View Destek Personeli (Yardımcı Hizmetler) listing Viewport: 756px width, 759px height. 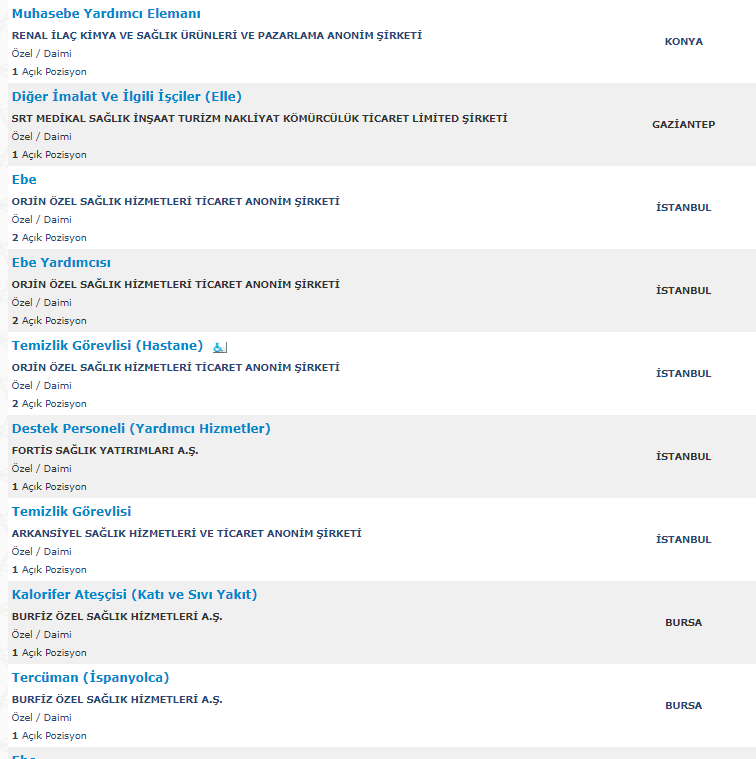point(141,429)
